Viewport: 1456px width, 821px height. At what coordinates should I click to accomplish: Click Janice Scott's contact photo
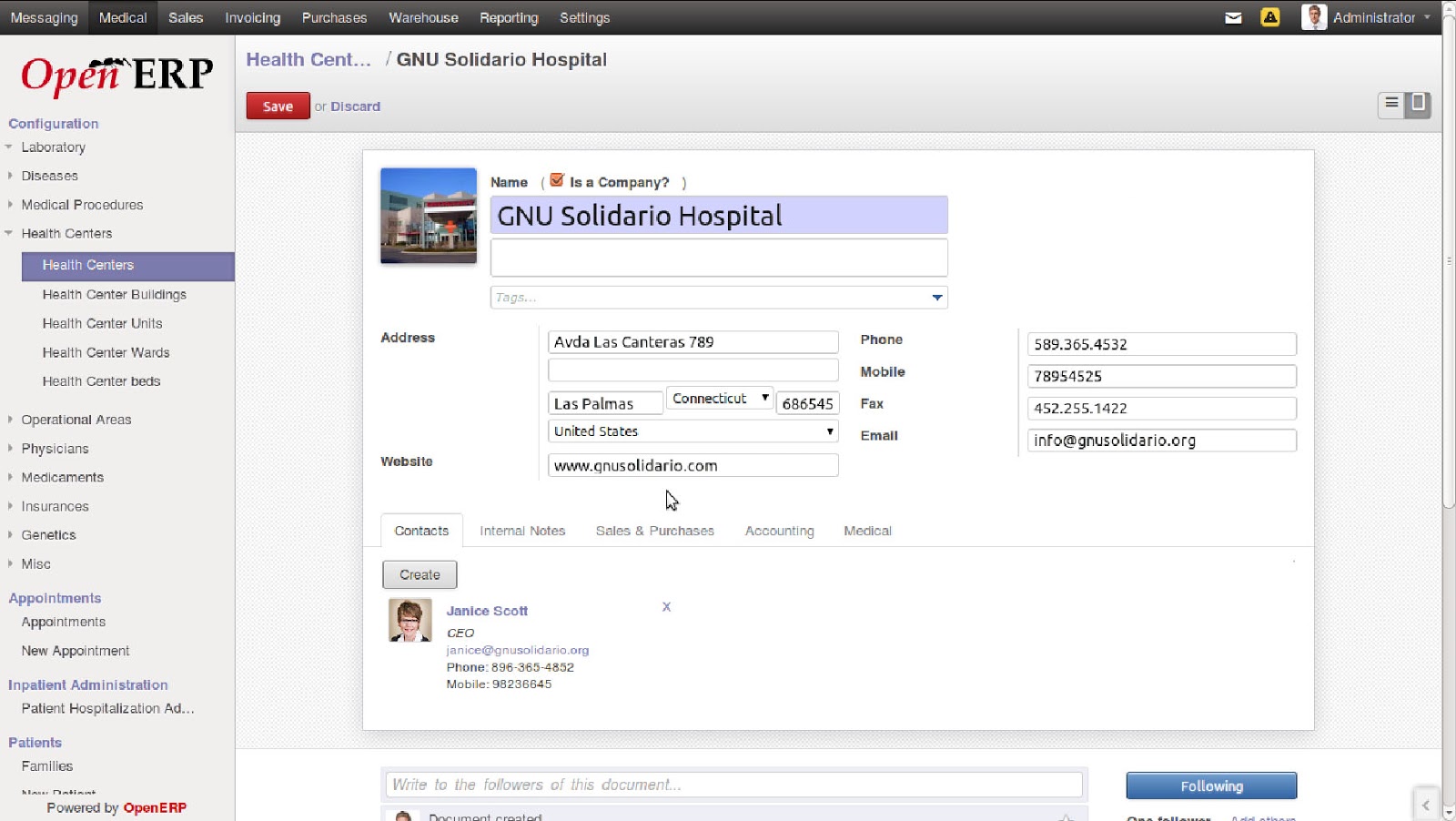[x=410, y=621]
